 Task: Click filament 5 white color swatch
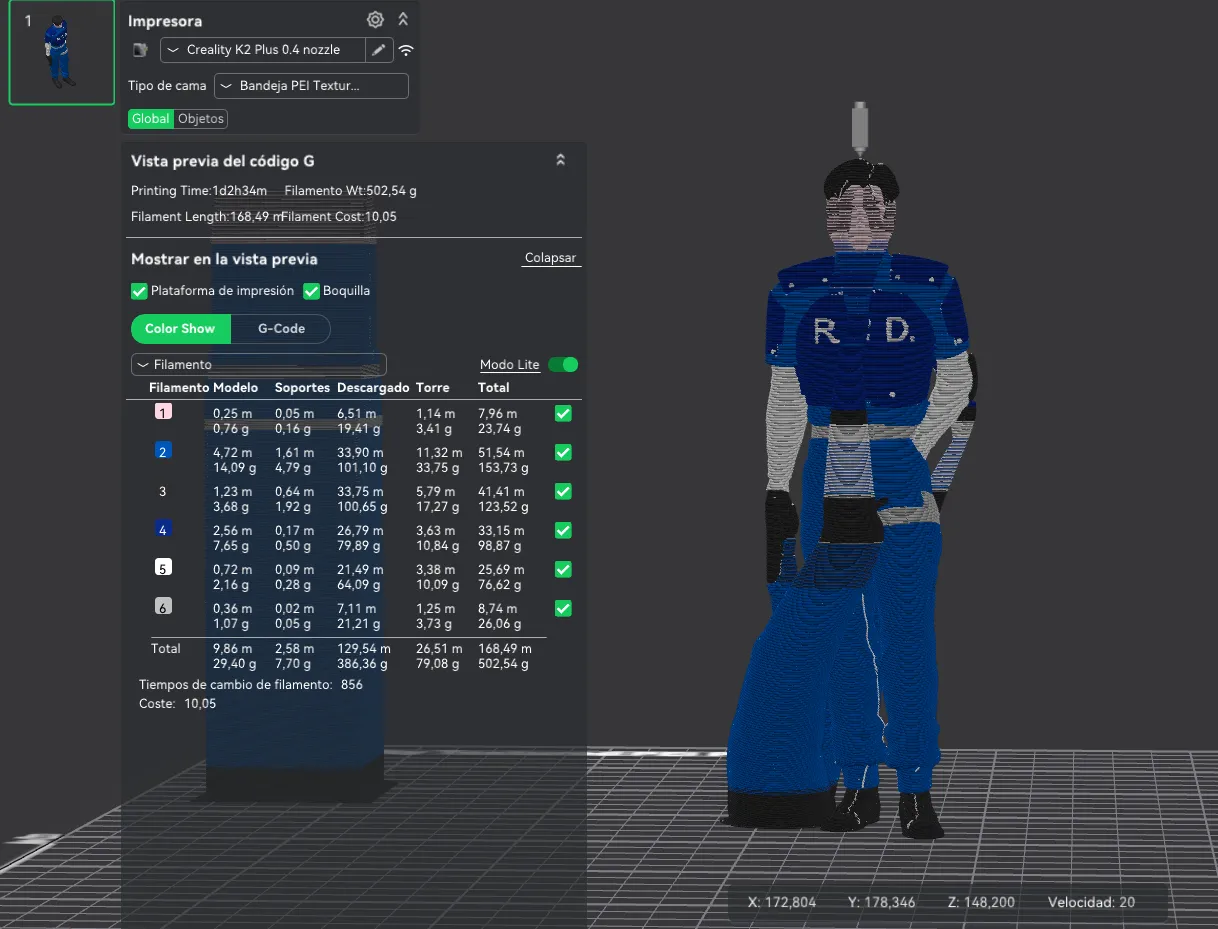tap(163, 568)
